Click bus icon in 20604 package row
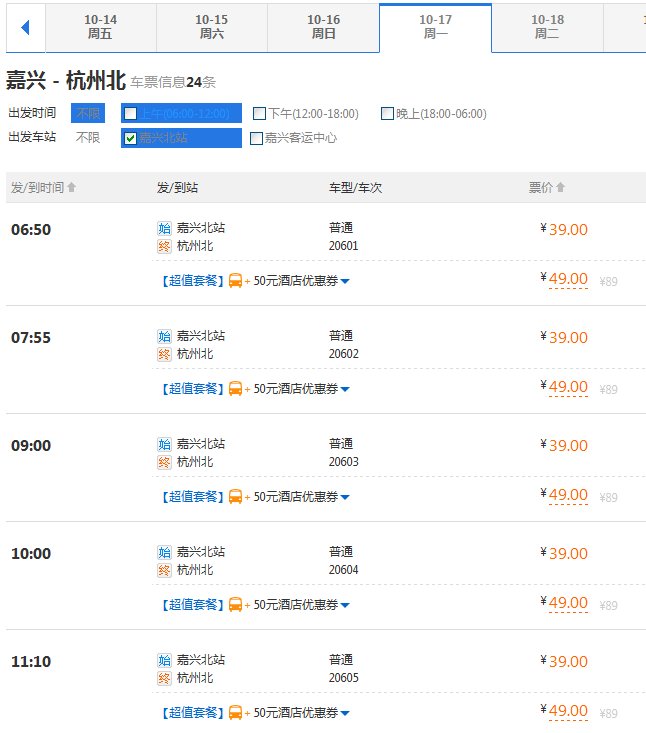 click(x=235, y=605)
